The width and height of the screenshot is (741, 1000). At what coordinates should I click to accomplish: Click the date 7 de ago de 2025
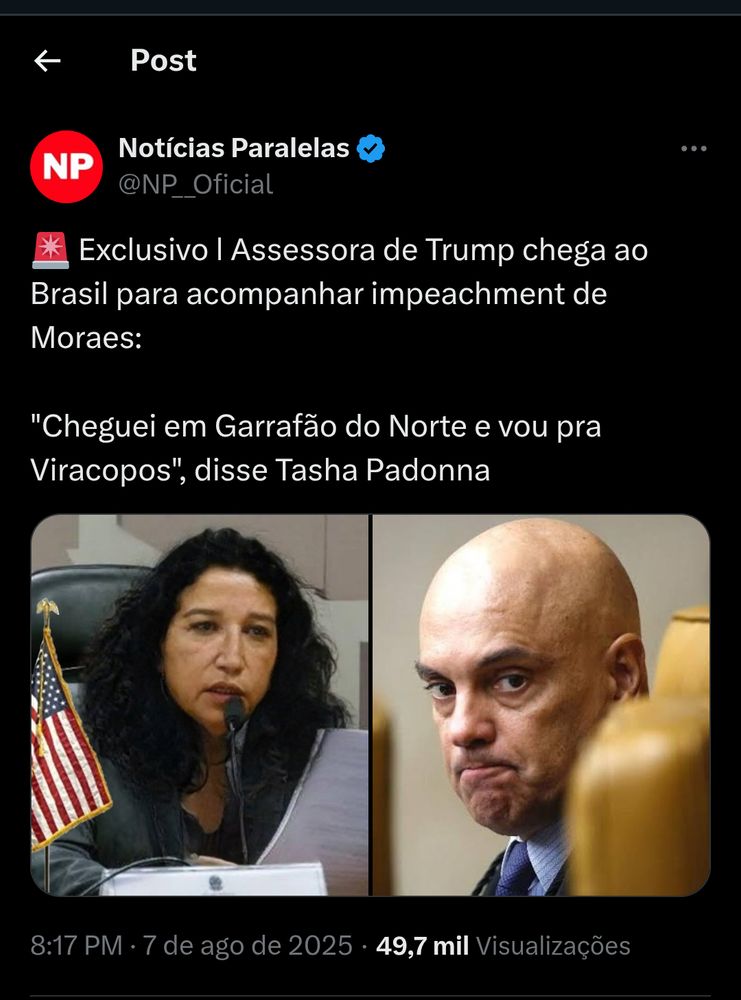coord(247,945)
